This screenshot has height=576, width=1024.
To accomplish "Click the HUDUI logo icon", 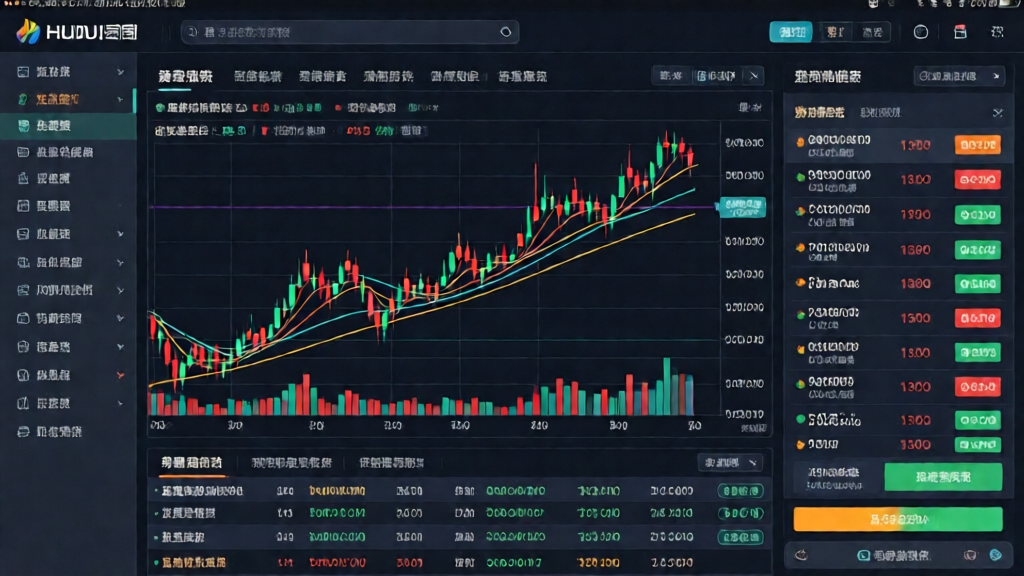I will (x=28, y=31).
